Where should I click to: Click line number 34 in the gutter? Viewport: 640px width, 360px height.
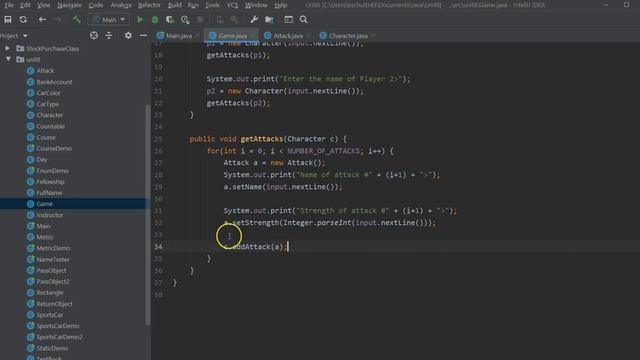(158, 247)
